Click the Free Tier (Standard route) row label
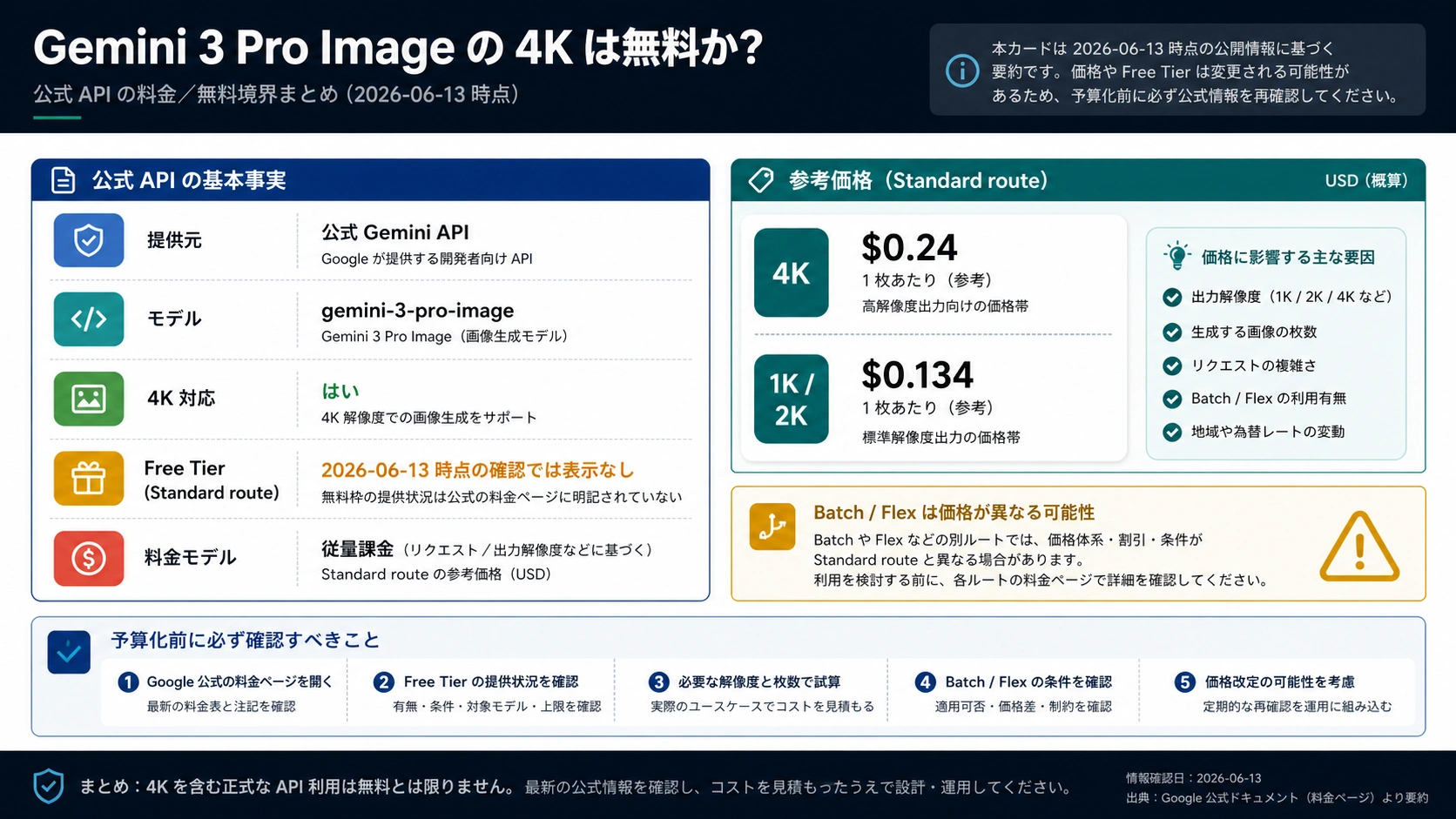The width and height of the screenshot is (1456, 819). tap(212, 480)
